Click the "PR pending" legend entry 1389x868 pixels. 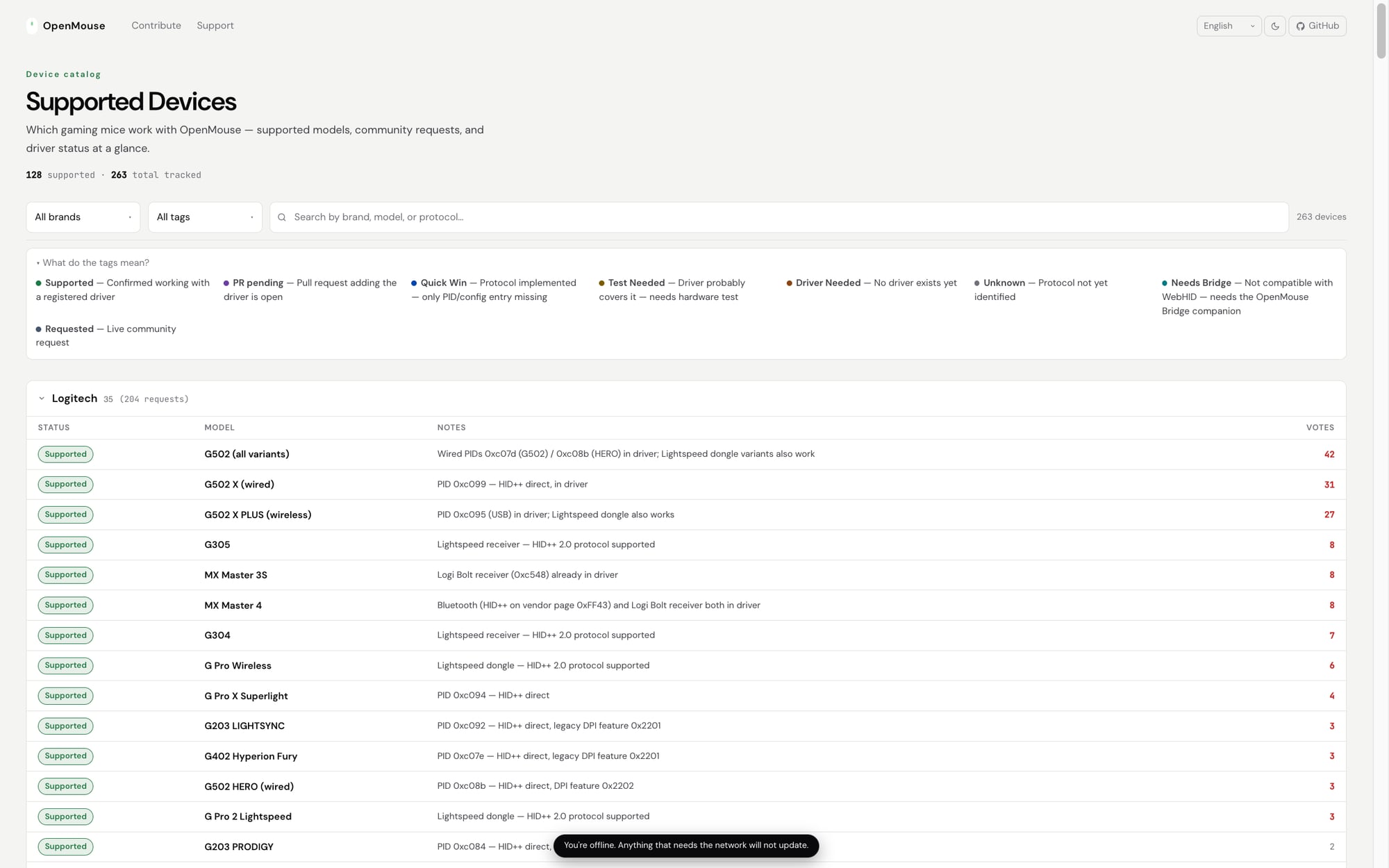310,290
